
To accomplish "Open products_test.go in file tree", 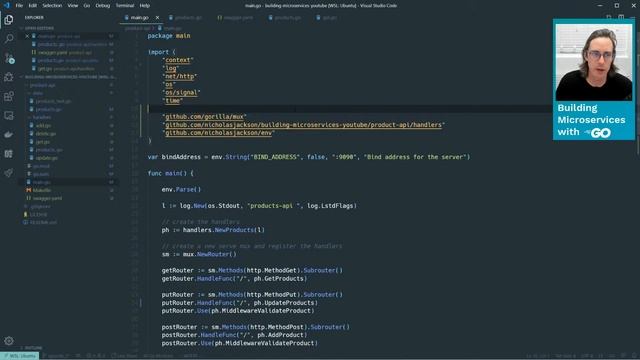I will click(x=53, y=101).
